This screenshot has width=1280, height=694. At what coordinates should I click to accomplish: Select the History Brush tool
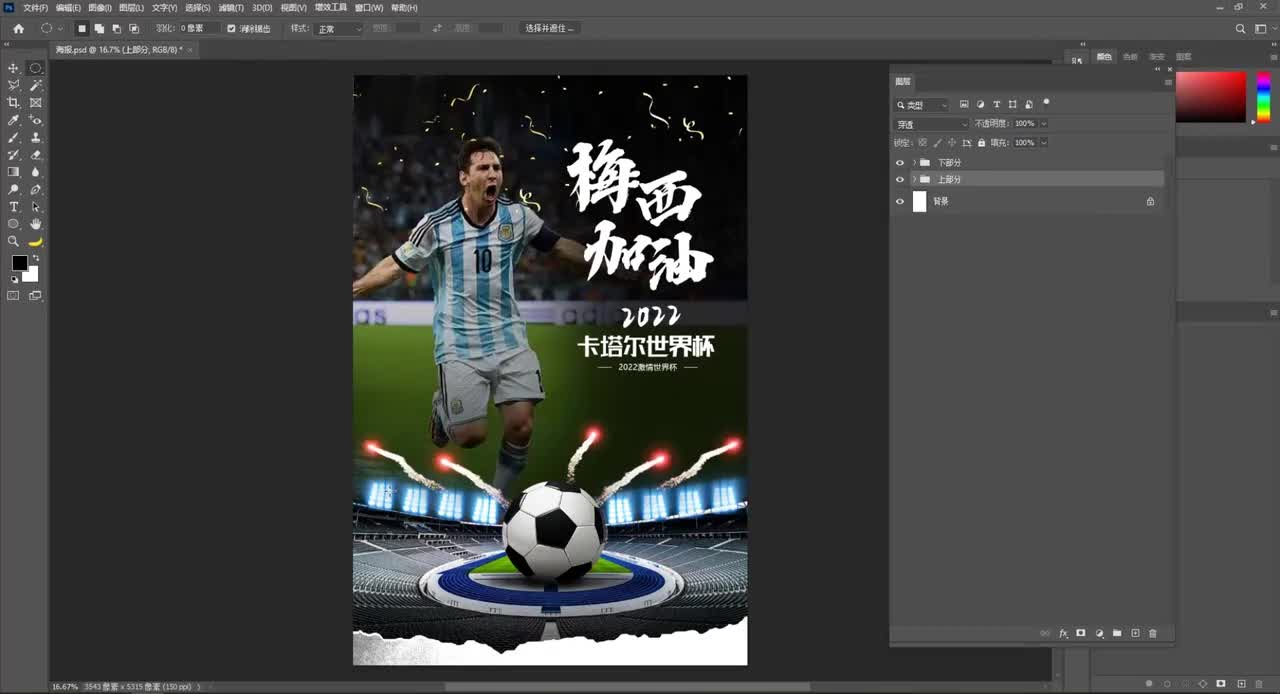click(13, 154)
